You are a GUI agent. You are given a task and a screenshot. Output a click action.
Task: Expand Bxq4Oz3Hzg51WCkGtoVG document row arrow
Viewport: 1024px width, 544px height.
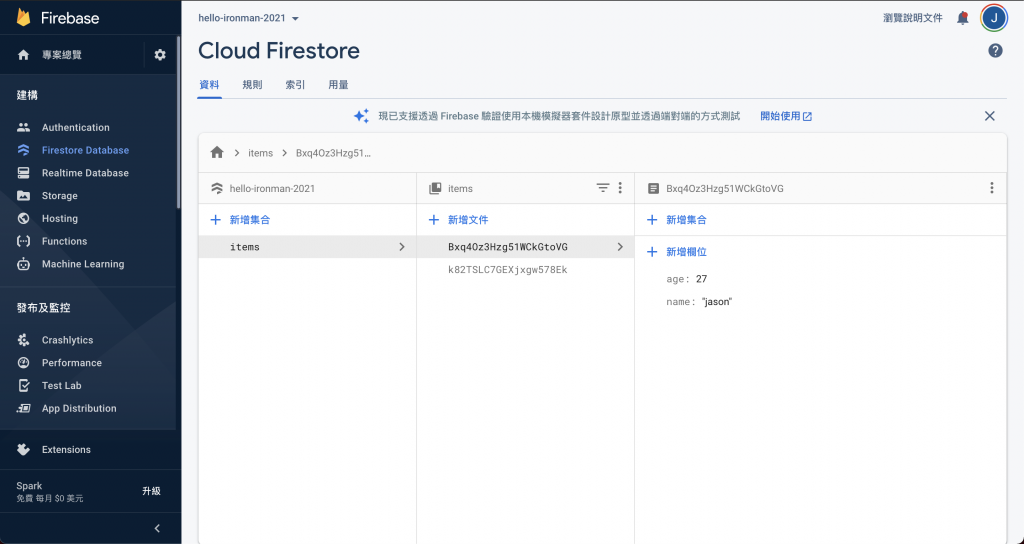point(620,247)
